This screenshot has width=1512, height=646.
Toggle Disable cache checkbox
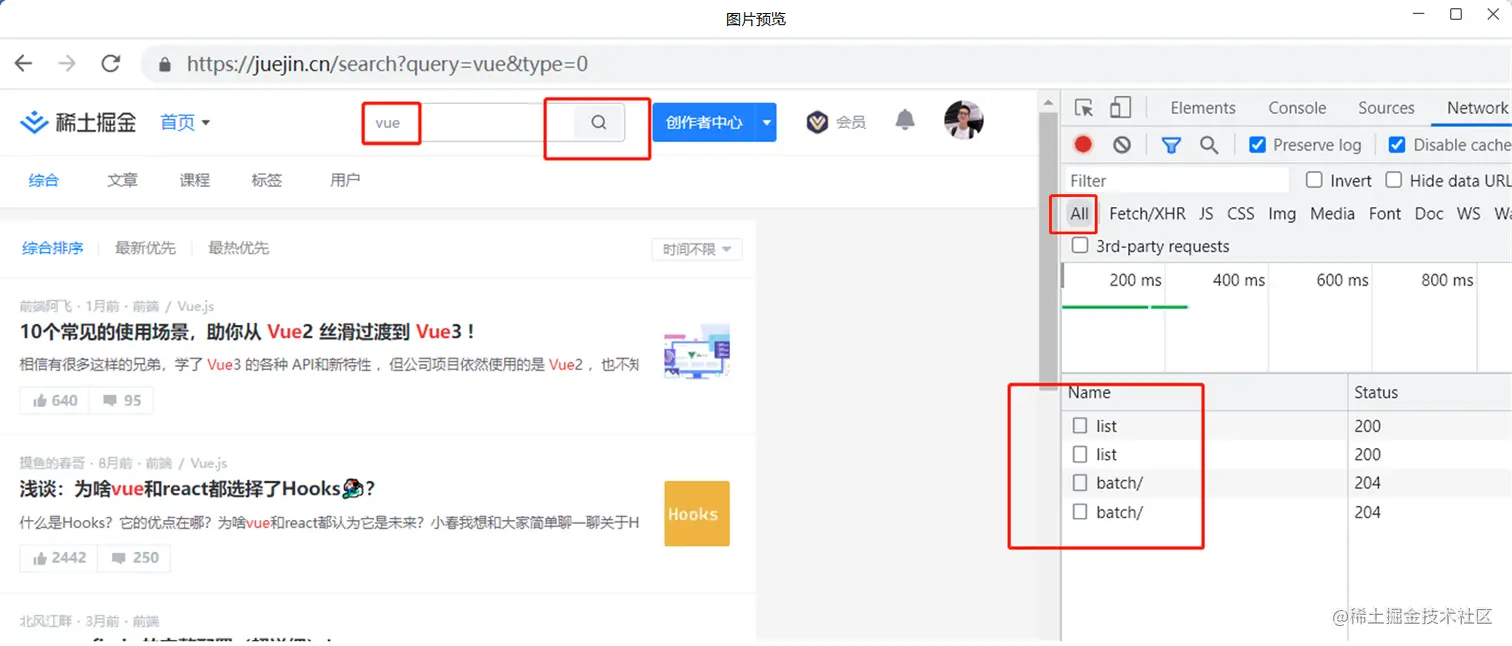tap(1397, 145)
